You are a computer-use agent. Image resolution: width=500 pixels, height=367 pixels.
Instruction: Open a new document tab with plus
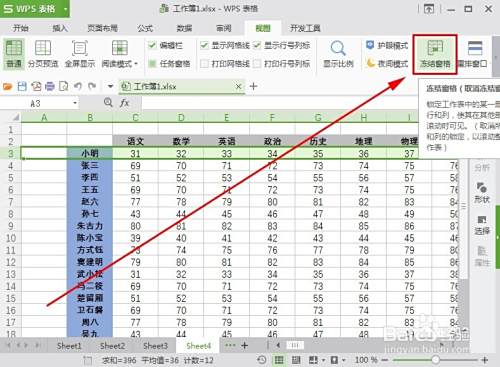[253, 86]
